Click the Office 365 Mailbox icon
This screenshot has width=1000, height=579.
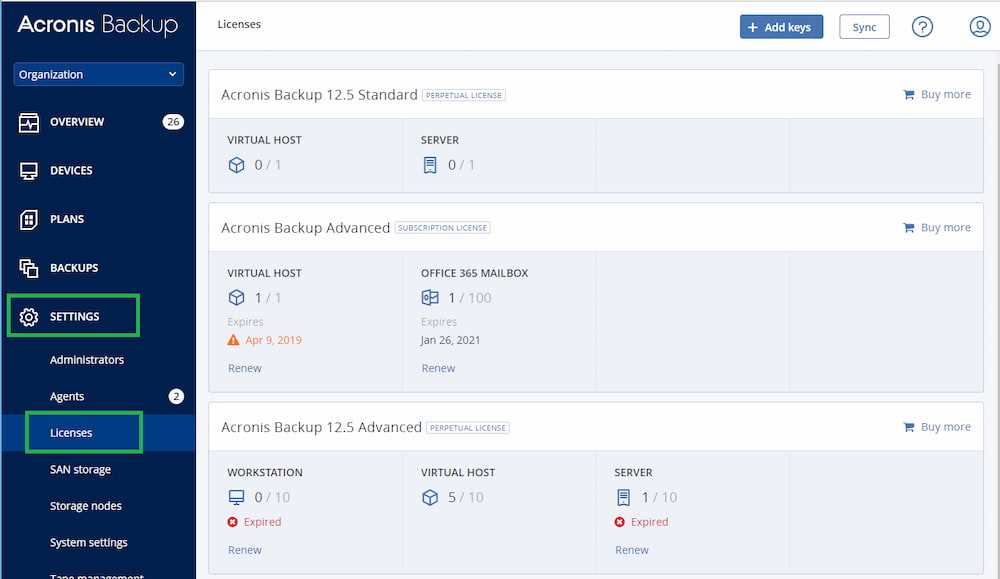430,298
